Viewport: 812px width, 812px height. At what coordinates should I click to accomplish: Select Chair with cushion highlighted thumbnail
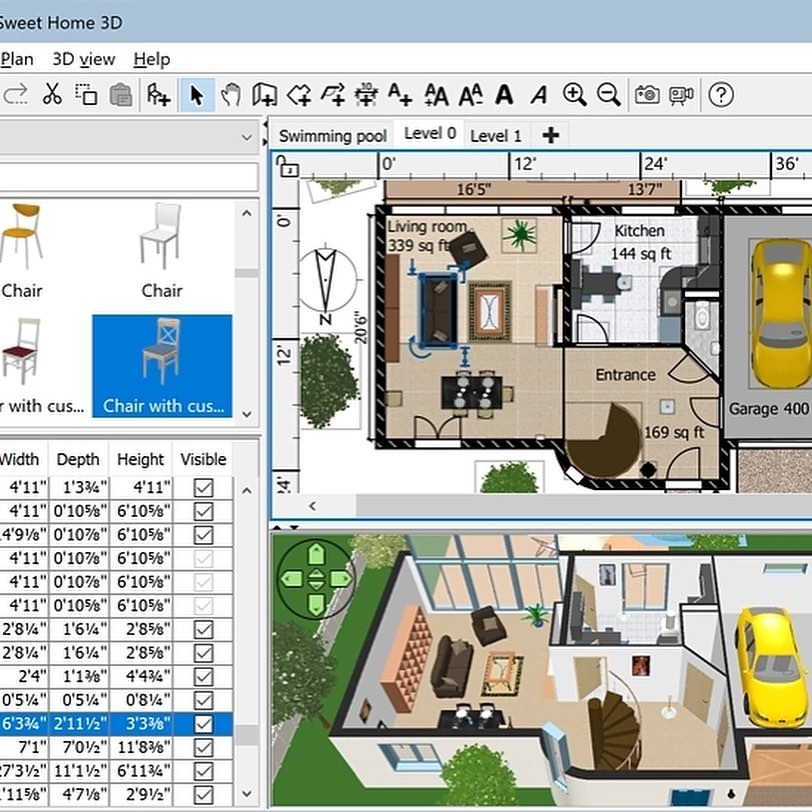(162, 366)
